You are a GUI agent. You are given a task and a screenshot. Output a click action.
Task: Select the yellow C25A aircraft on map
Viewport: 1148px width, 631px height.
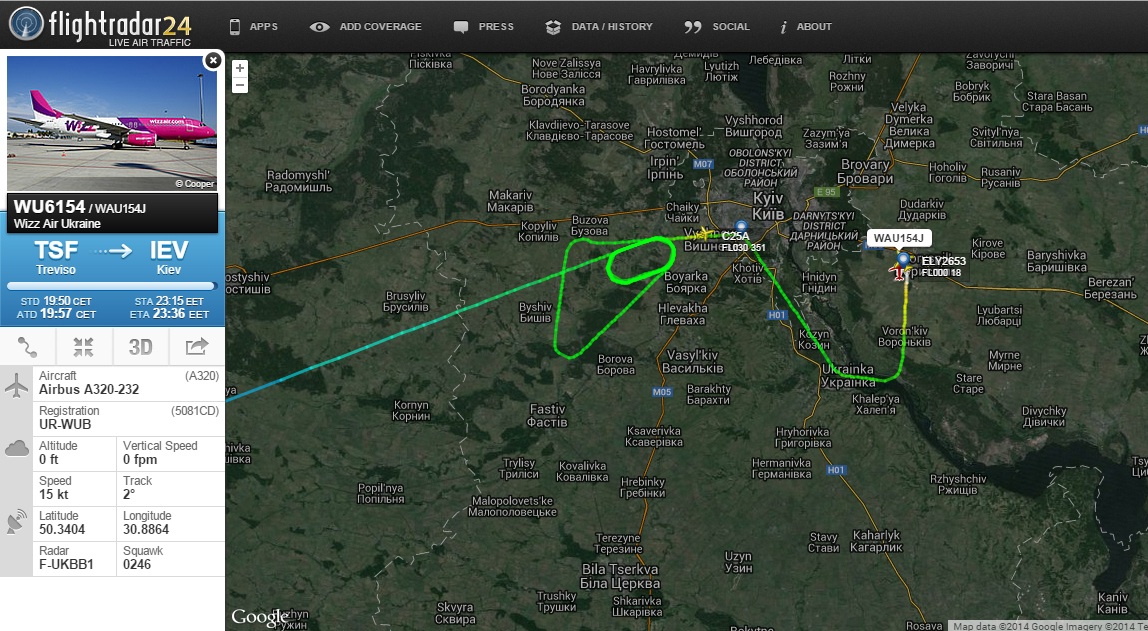tap(705, 234)
